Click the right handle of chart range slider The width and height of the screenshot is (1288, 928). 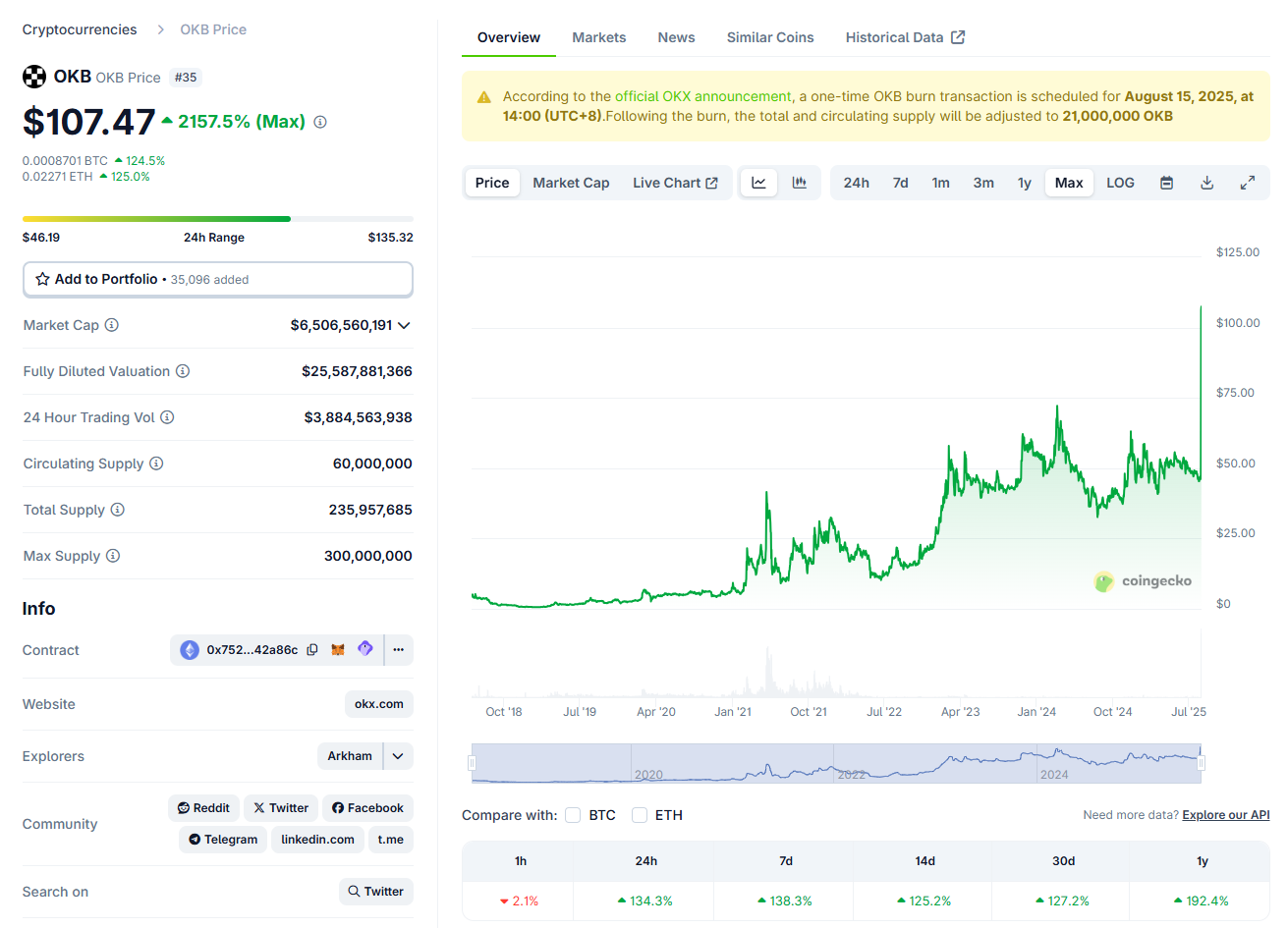click(1201, 763)
